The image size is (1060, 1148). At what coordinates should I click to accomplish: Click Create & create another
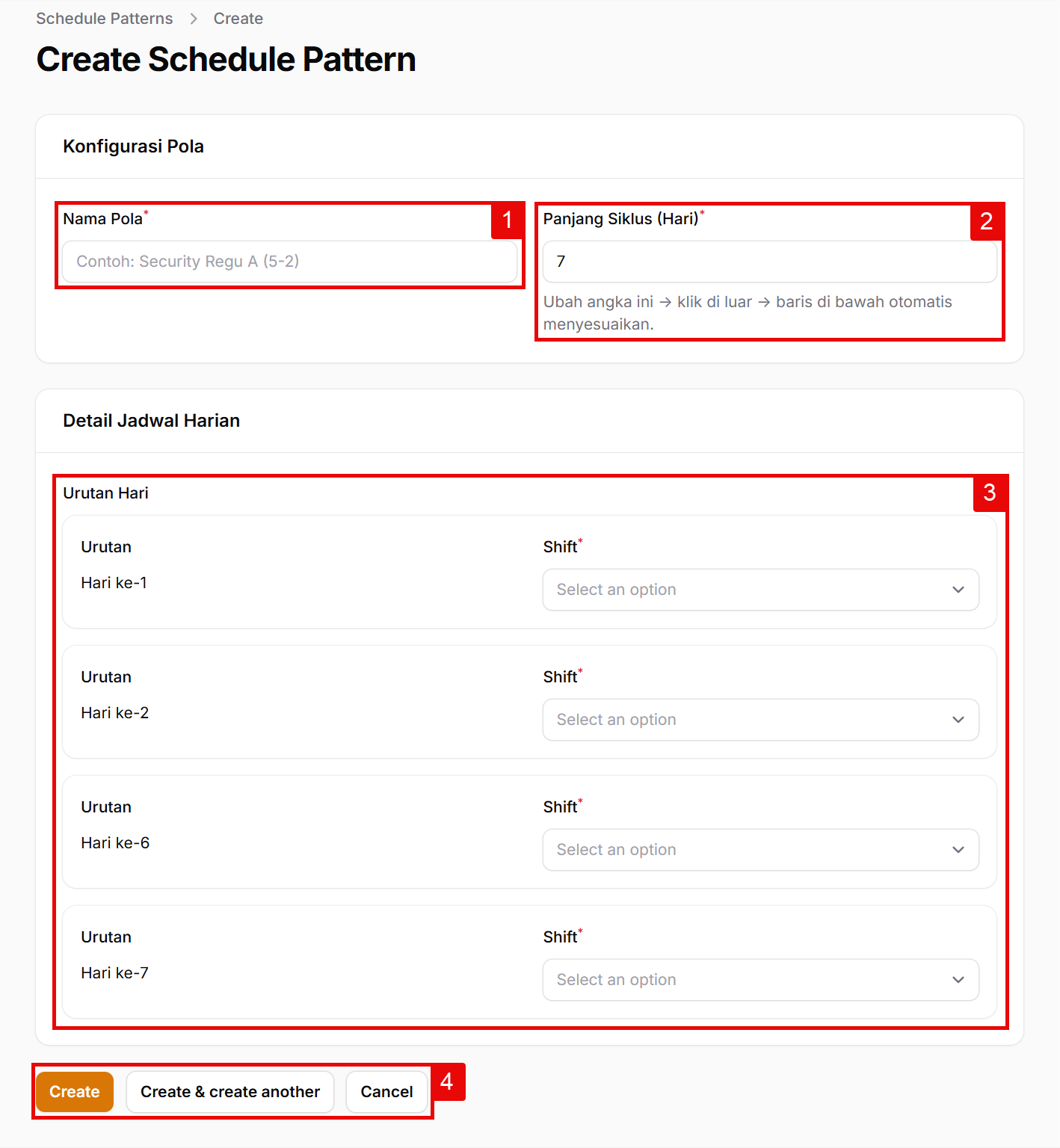(x=229, y=1092)
